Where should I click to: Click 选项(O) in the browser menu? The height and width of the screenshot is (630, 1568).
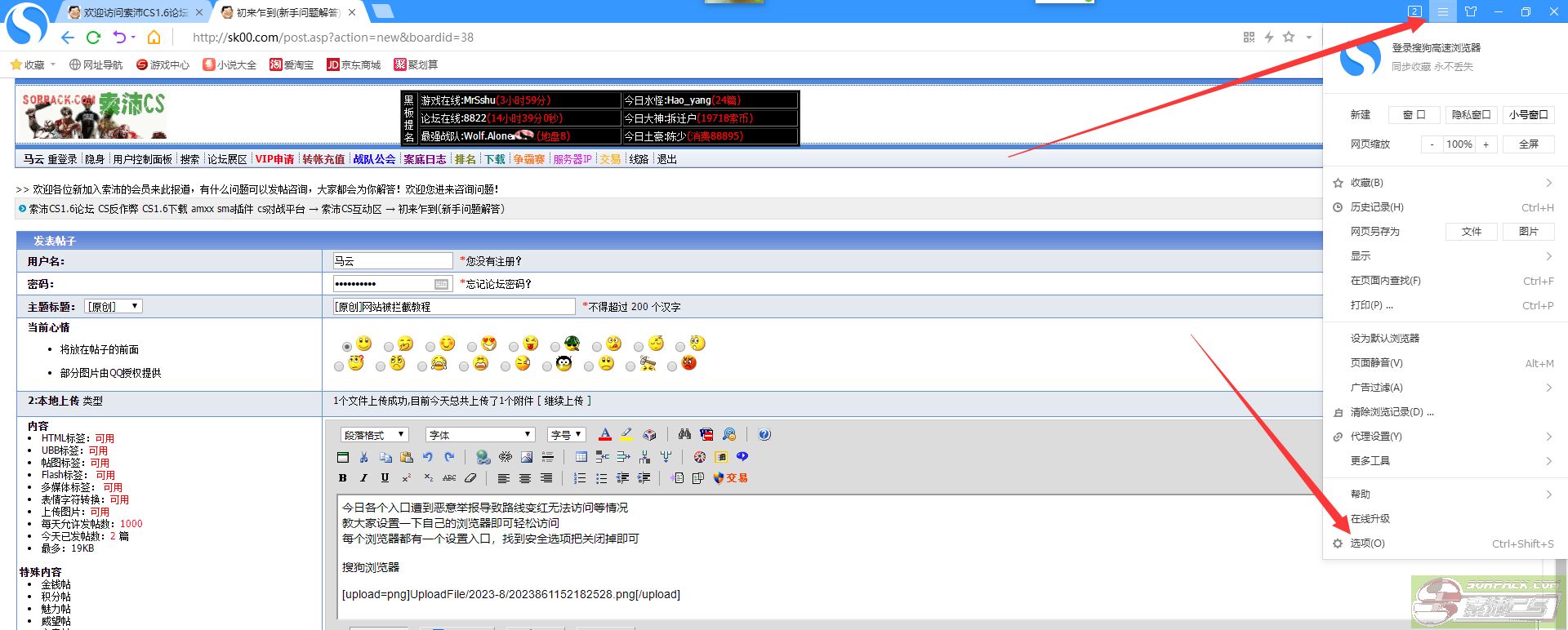[1367, 543]
